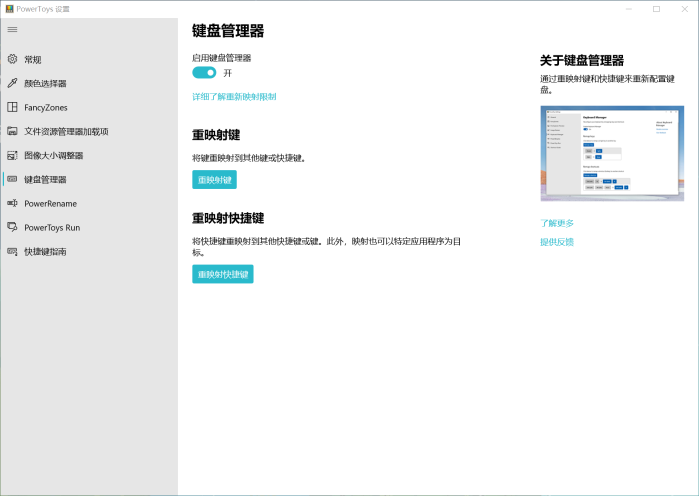The height and width of the screenshot is (496, 699).
Task: Switch to the PowerToys Run page
Action: [x=89, y=228]
